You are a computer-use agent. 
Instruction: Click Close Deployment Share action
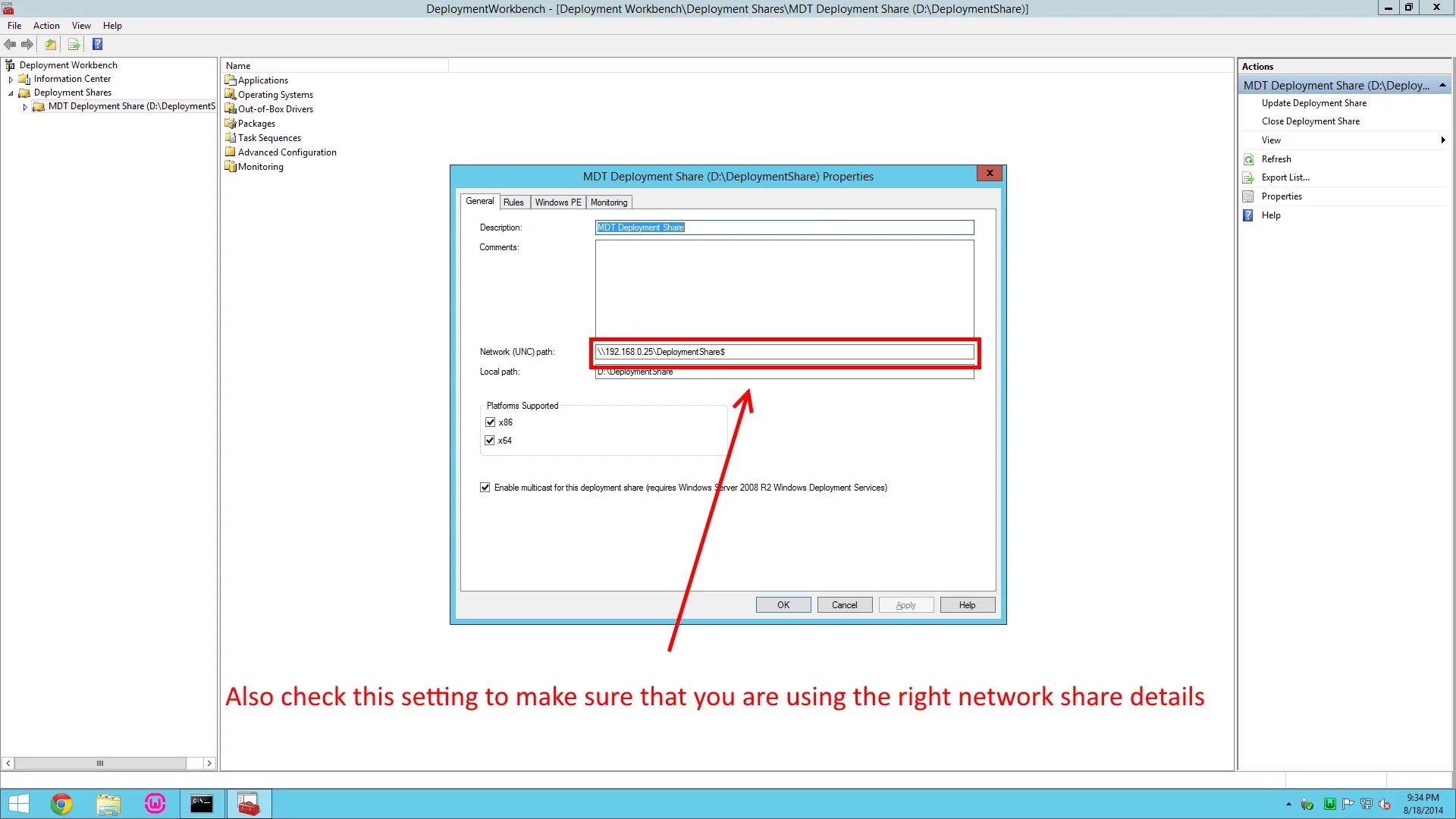click(1310, 121)
